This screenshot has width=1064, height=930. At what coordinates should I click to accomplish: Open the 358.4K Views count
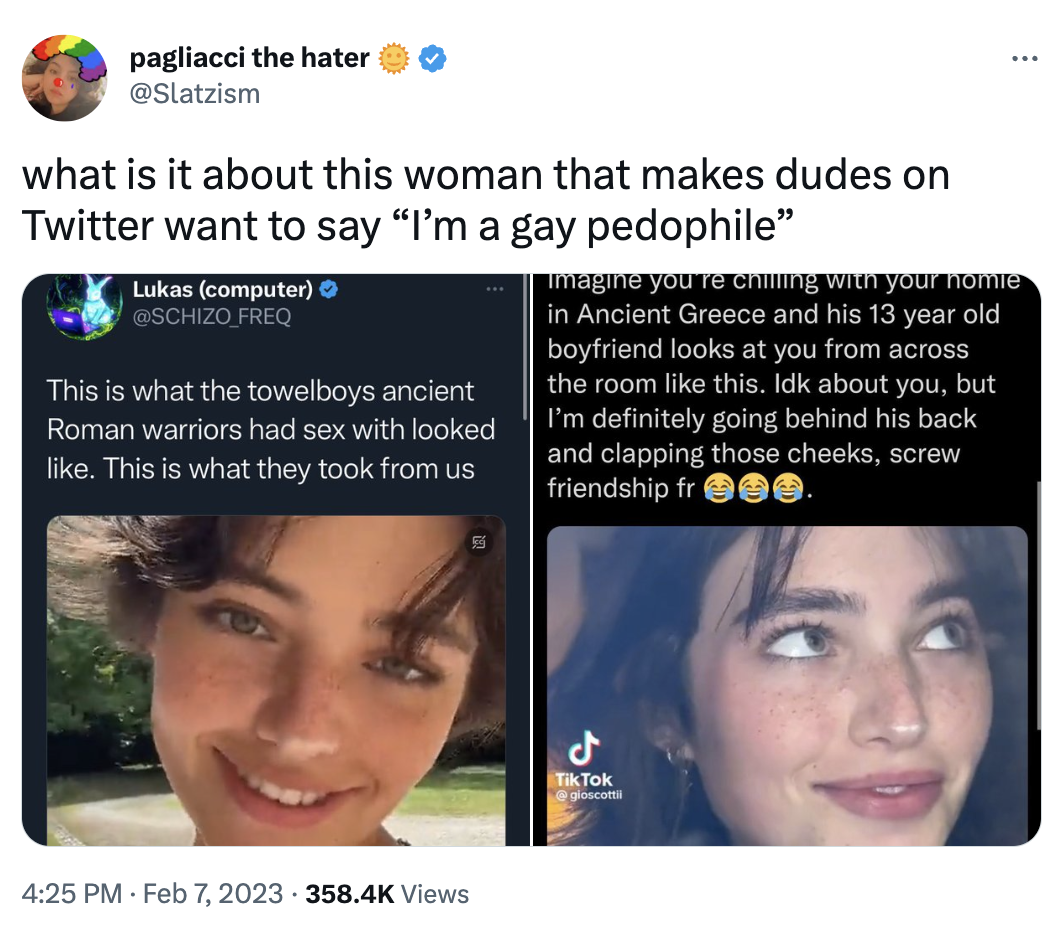coord(387,894)
